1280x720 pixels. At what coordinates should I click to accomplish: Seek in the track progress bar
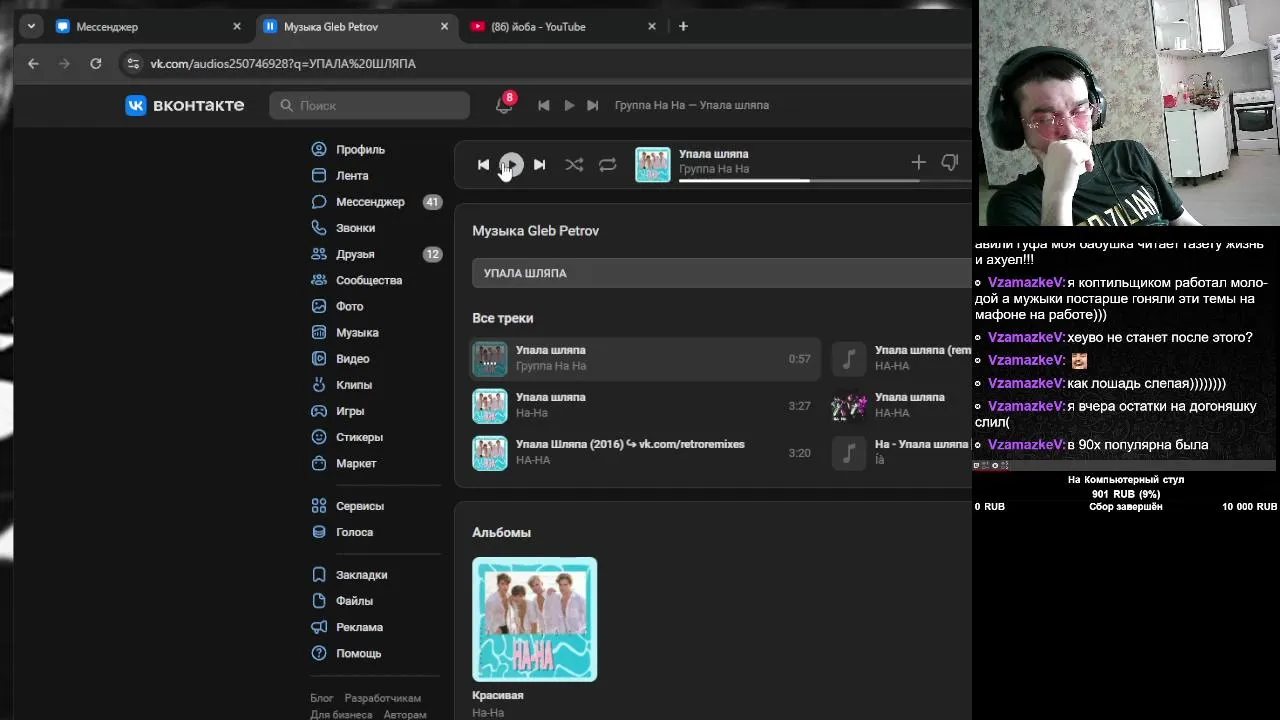798,181
